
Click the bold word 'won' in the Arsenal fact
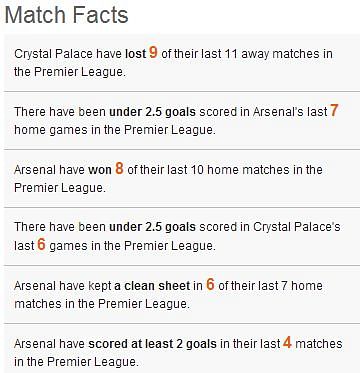[x=100, y=170]
